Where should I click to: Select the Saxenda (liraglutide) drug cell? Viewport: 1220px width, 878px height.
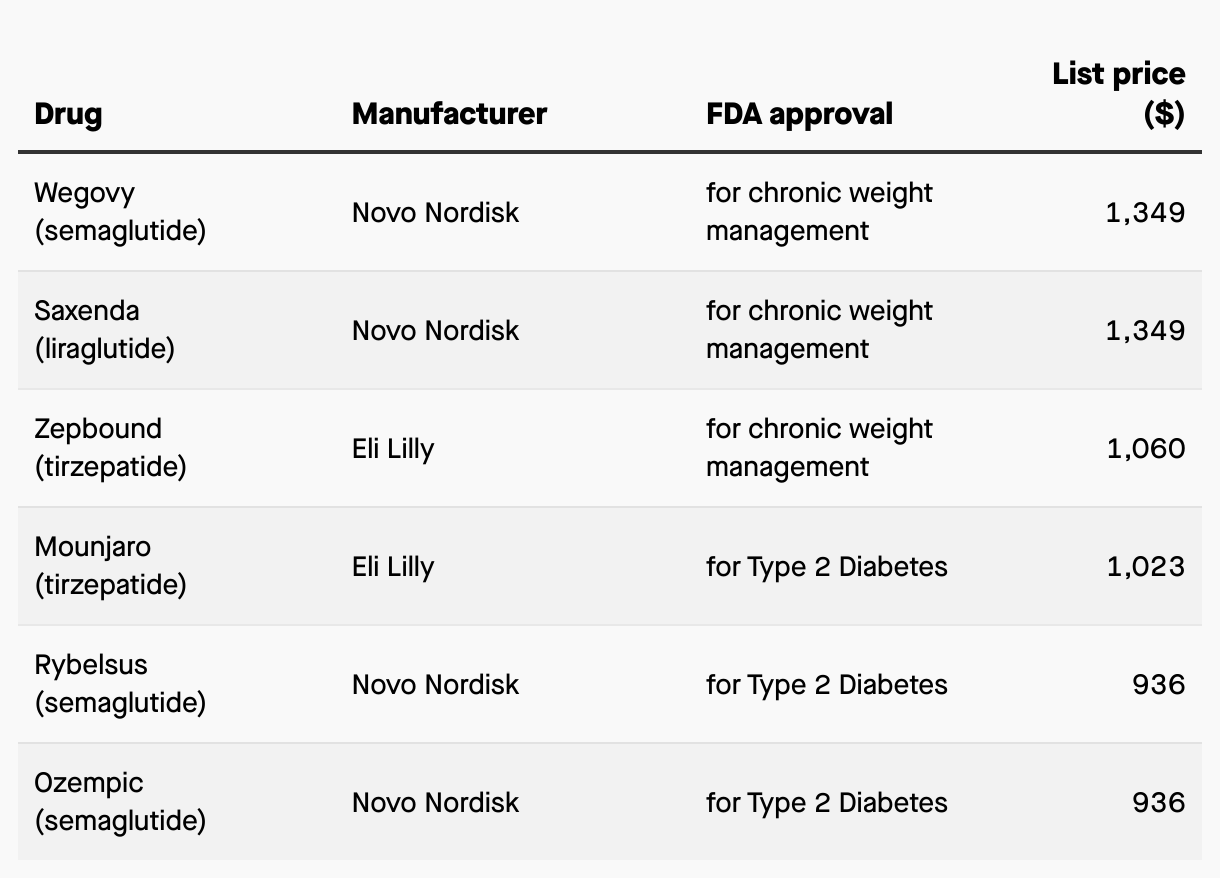click(104, 330)
